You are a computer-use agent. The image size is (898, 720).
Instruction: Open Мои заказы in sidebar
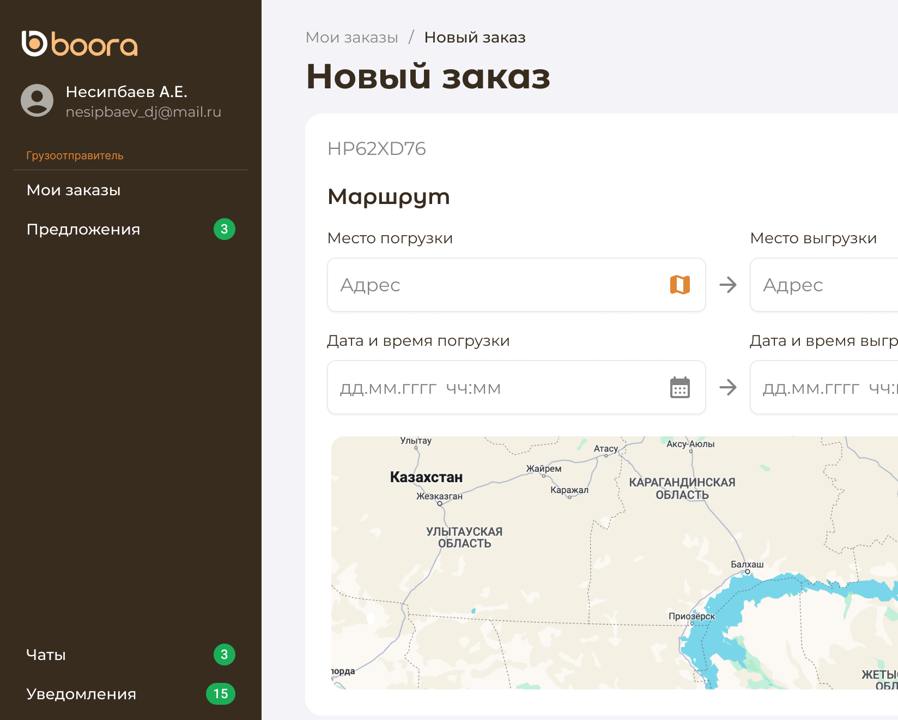point(73,190)
